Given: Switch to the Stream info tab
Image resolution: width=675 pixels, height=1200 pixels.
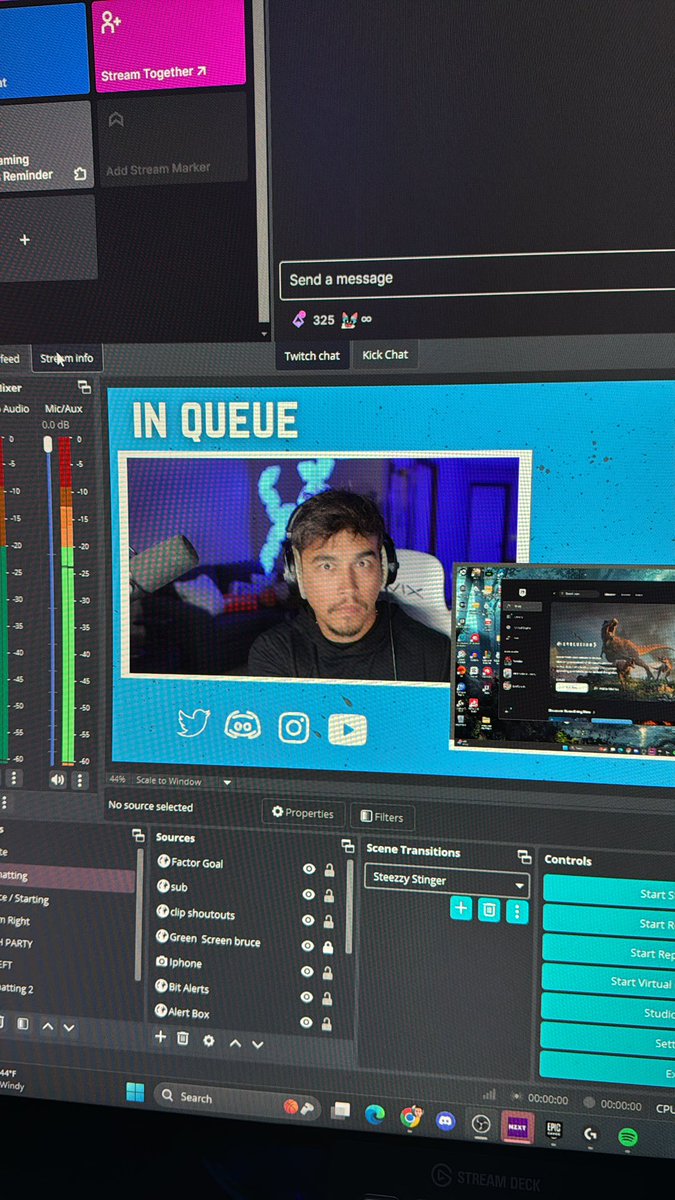Looking at the screenshot, I should click(x=66, y=358).
